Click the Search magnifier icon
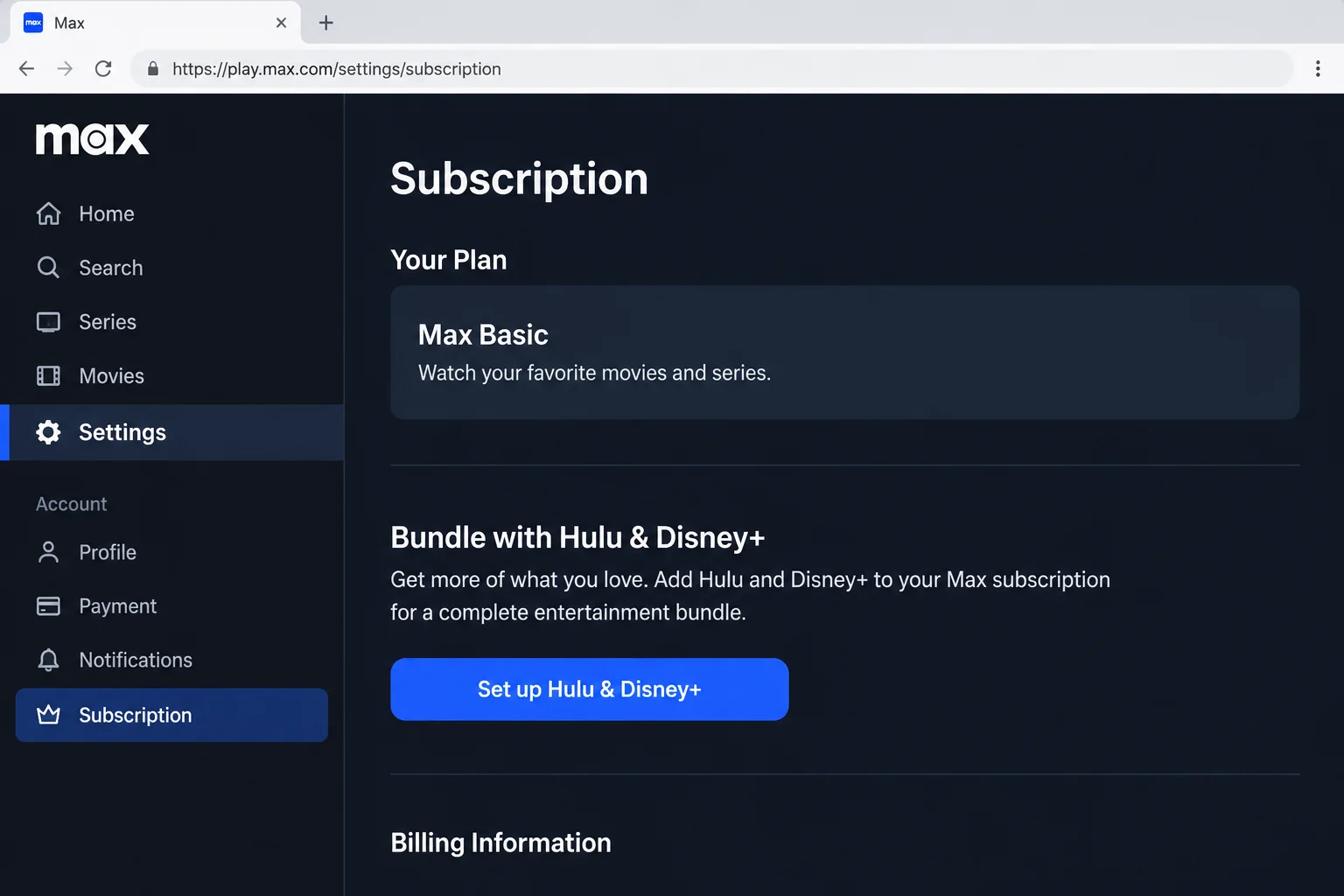The image size is (1344, 896). 49,268
